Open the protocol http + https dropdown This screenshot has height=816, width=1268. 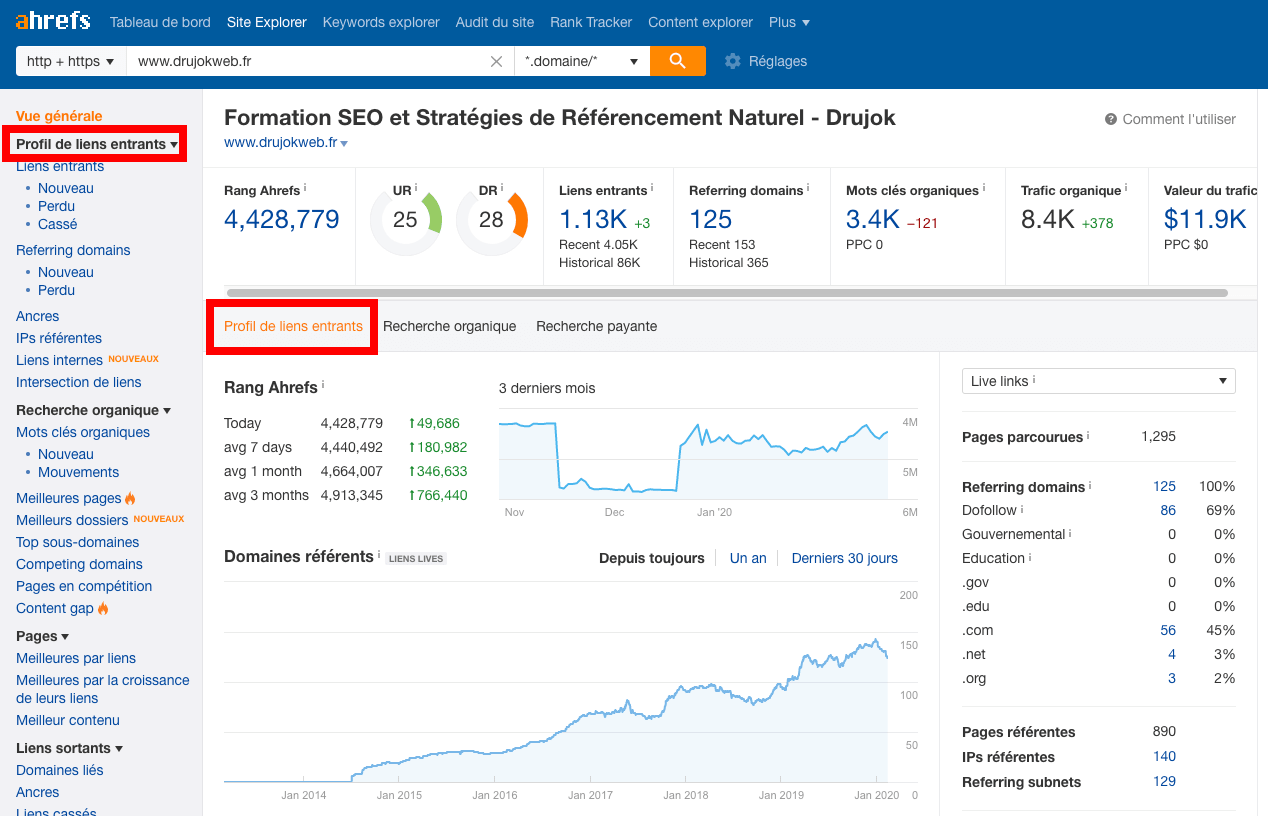(x=71, y=61)
